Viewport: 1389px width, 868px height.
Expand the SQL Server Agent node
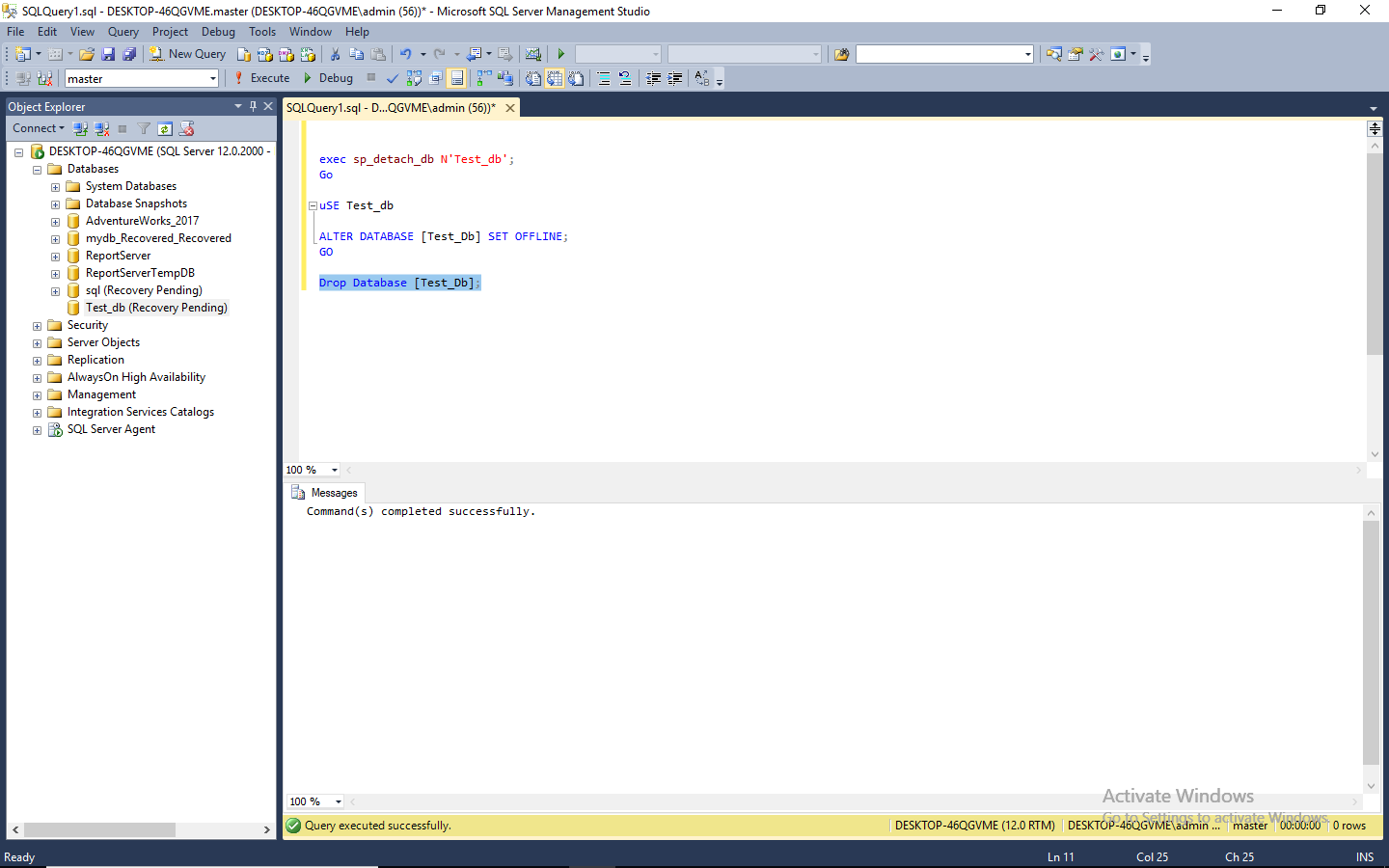(37, 430)
